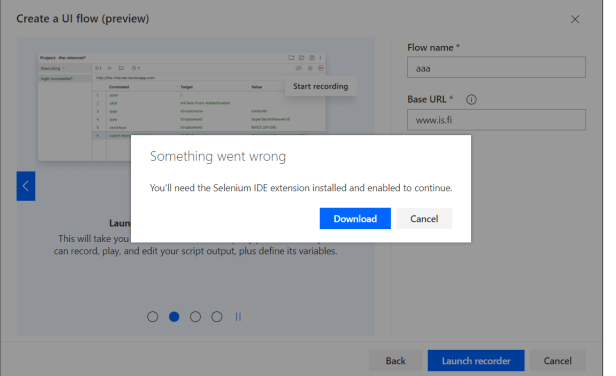Viewport: 616px width, 376px height.
Task: Click the 'Base URL' label
Action: pyautogui.click(x=427, y=99)
